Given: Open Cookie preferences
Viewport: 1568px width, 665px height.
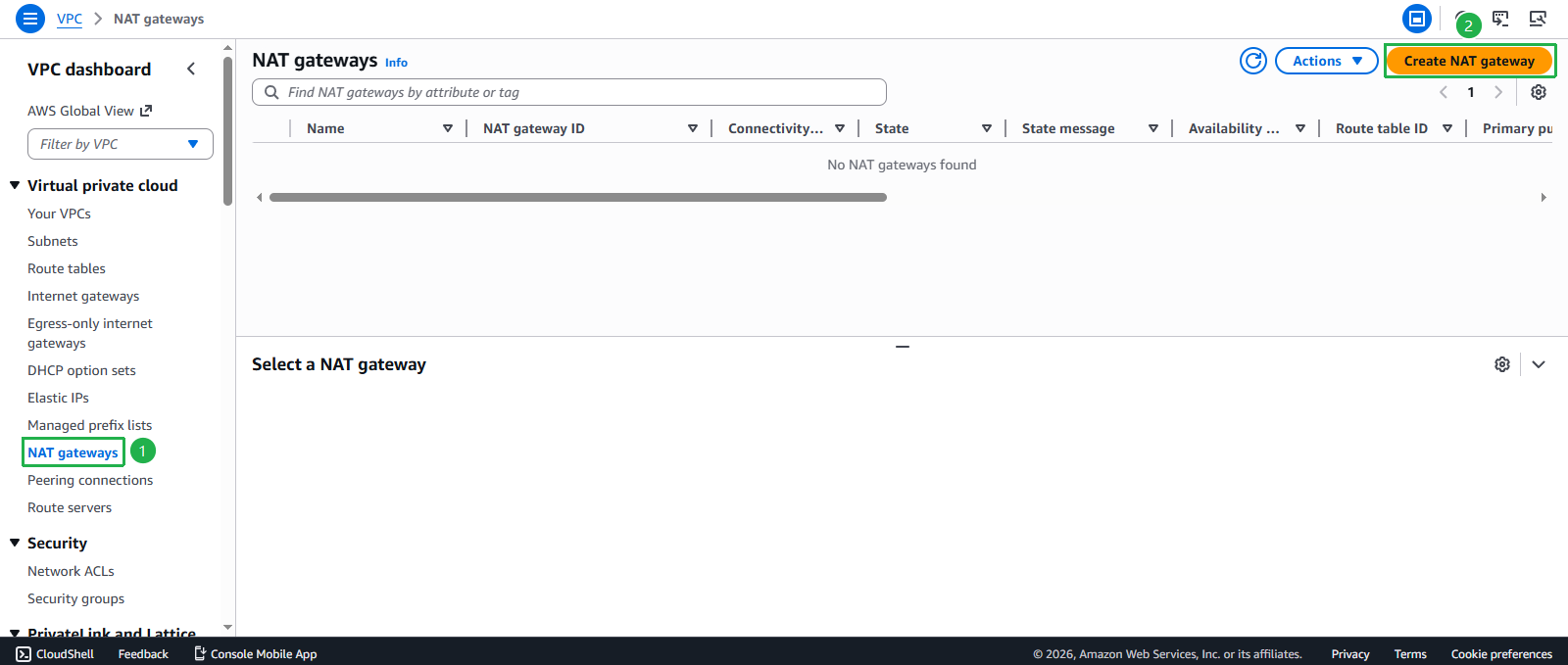Looking at the screenshot, I should pos(1501,654).
